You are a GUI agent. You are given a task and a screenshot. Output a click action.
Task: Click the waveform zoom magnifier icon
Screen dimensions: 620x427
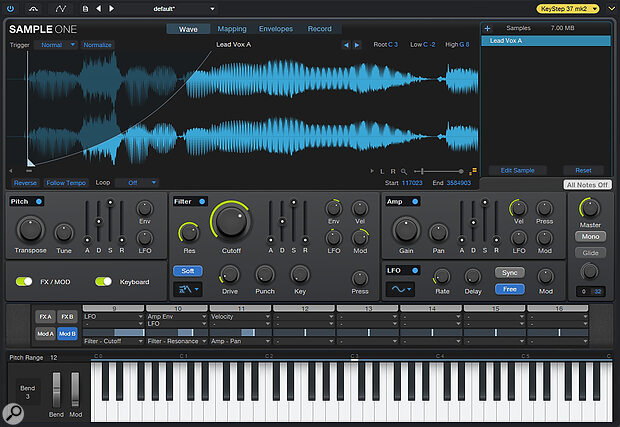pos(404,171)
